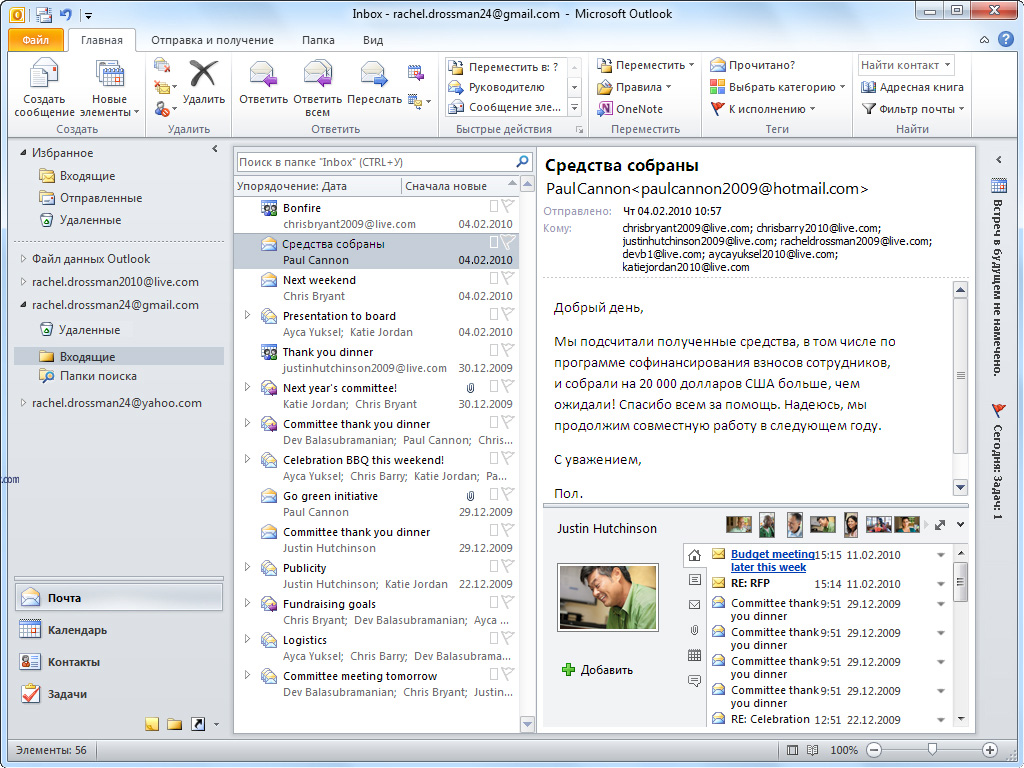Click the Руководителю quick step
The image size is (1024, 768).
(x=506, y=87)
